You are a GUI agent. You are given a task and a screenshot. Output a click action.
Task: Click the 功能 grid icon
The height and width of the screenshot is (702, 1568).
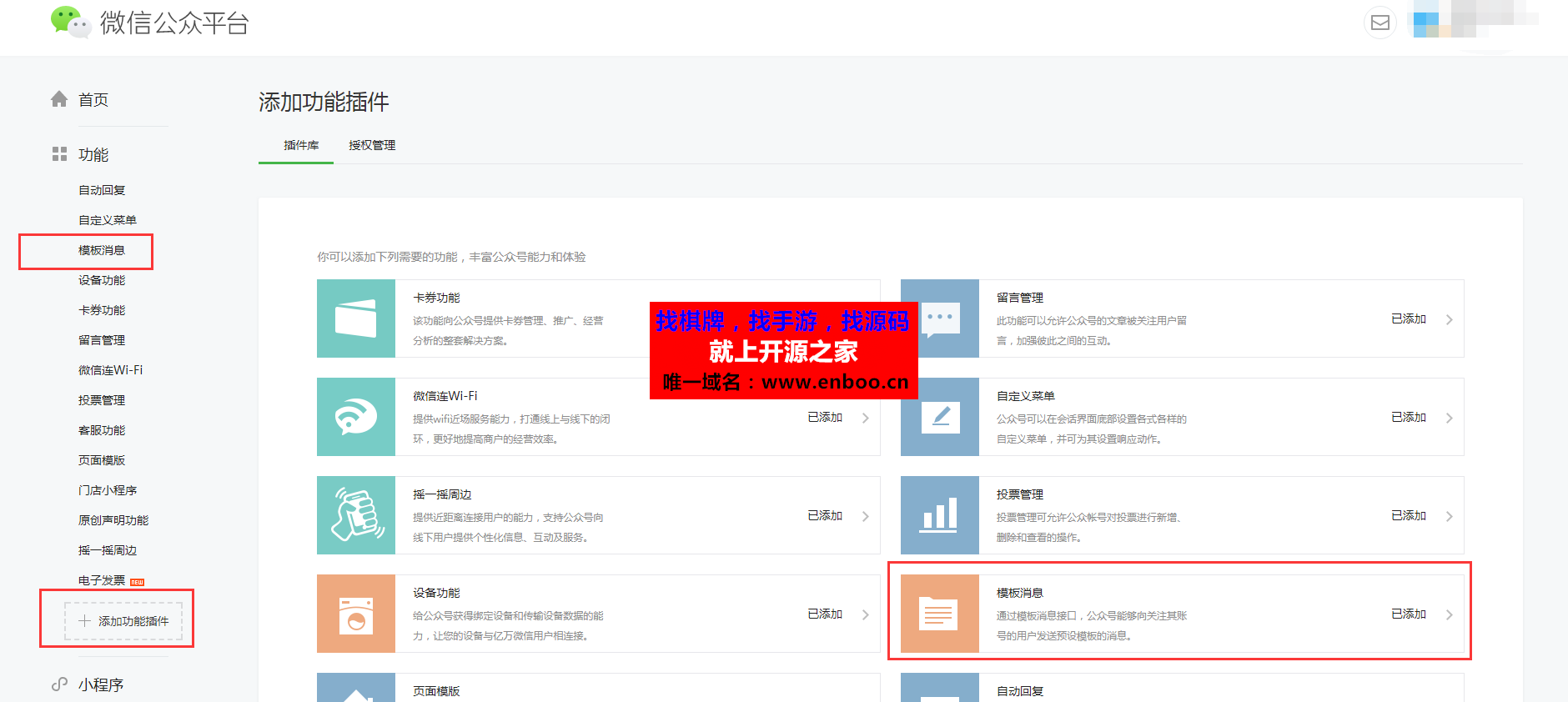click(x=59, y=154)
